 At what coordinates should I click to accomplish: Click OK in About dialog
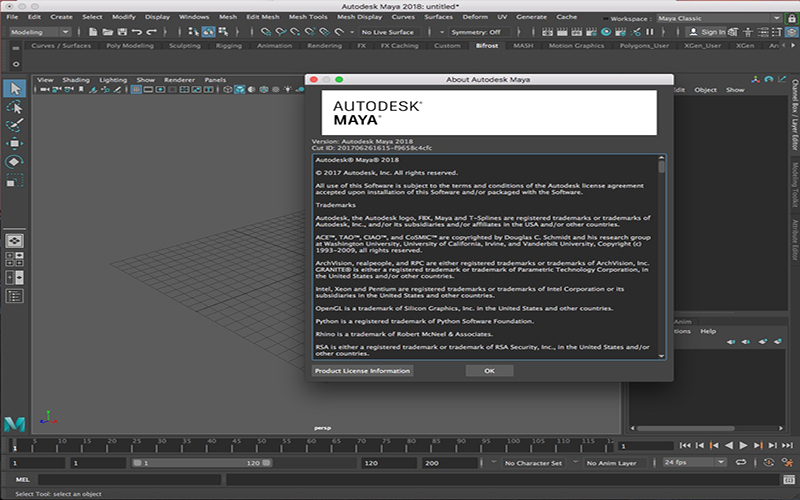[x=489, y=371]
